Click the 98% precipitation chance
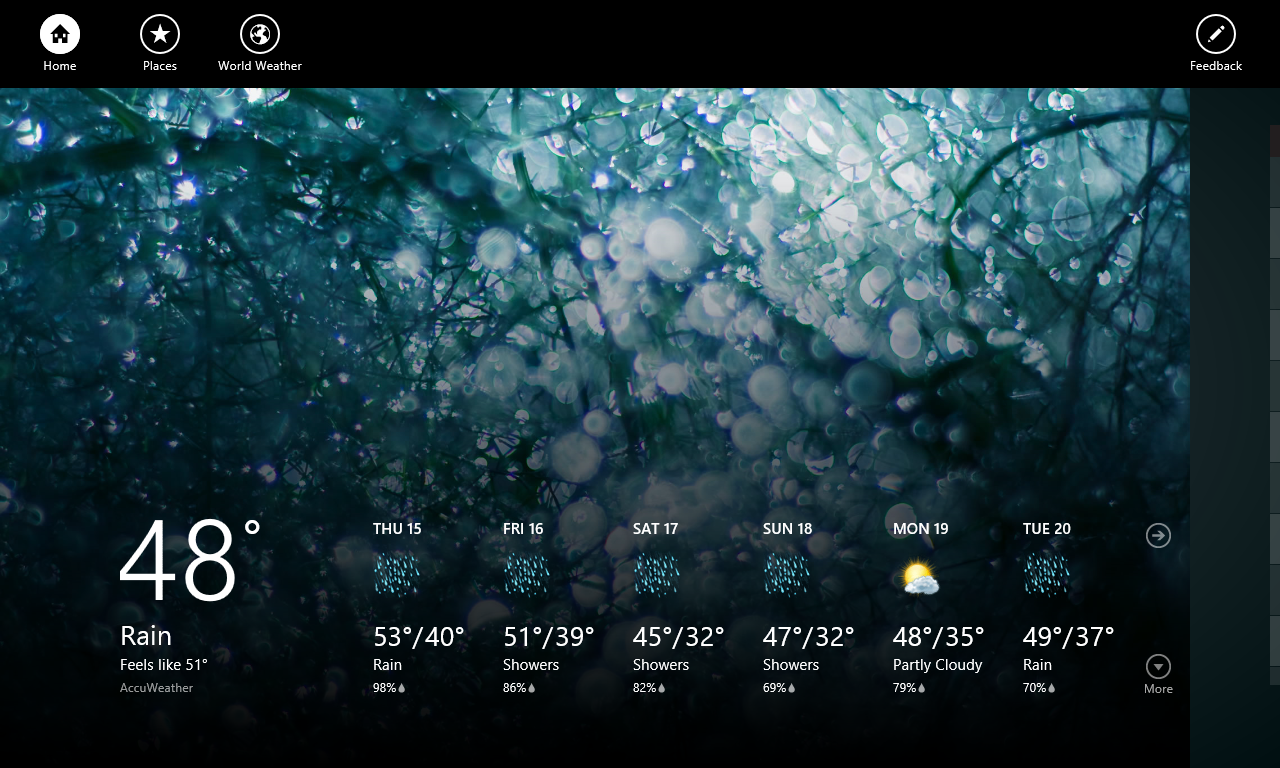This screenshot has height=768, width=1280. click(x=389, y=688)
